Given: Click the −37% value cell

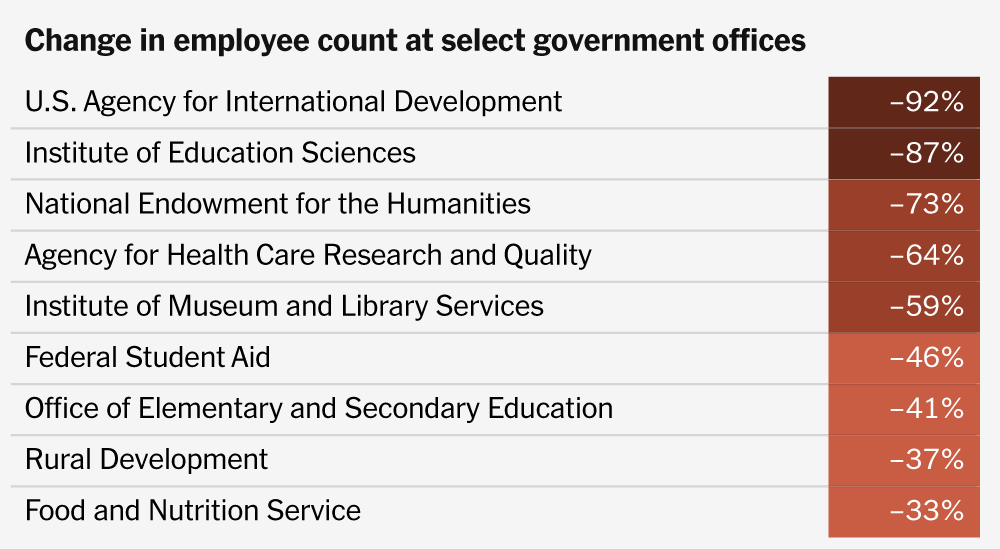Looking at the screenshot, I should pyautogui.click(x=904, y=459).
